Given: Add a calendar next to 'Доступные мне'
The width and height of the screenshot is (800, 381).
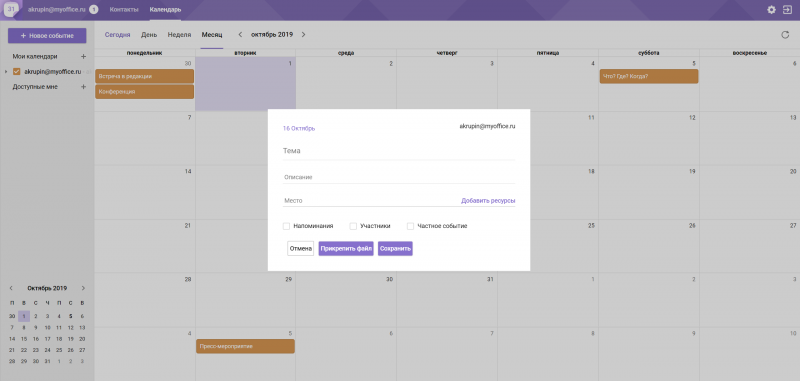Looking at the screenshot, I should 84,87.
